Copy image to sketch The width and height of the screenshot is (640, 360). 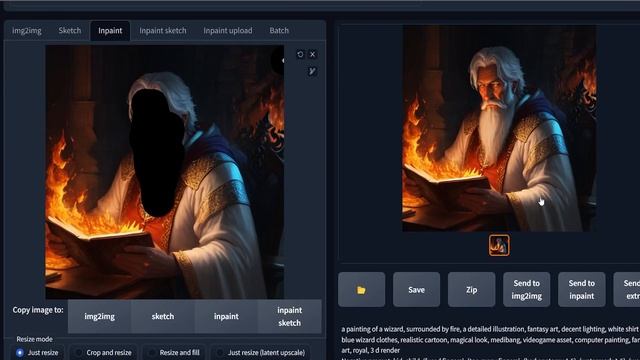coord(162,316)
